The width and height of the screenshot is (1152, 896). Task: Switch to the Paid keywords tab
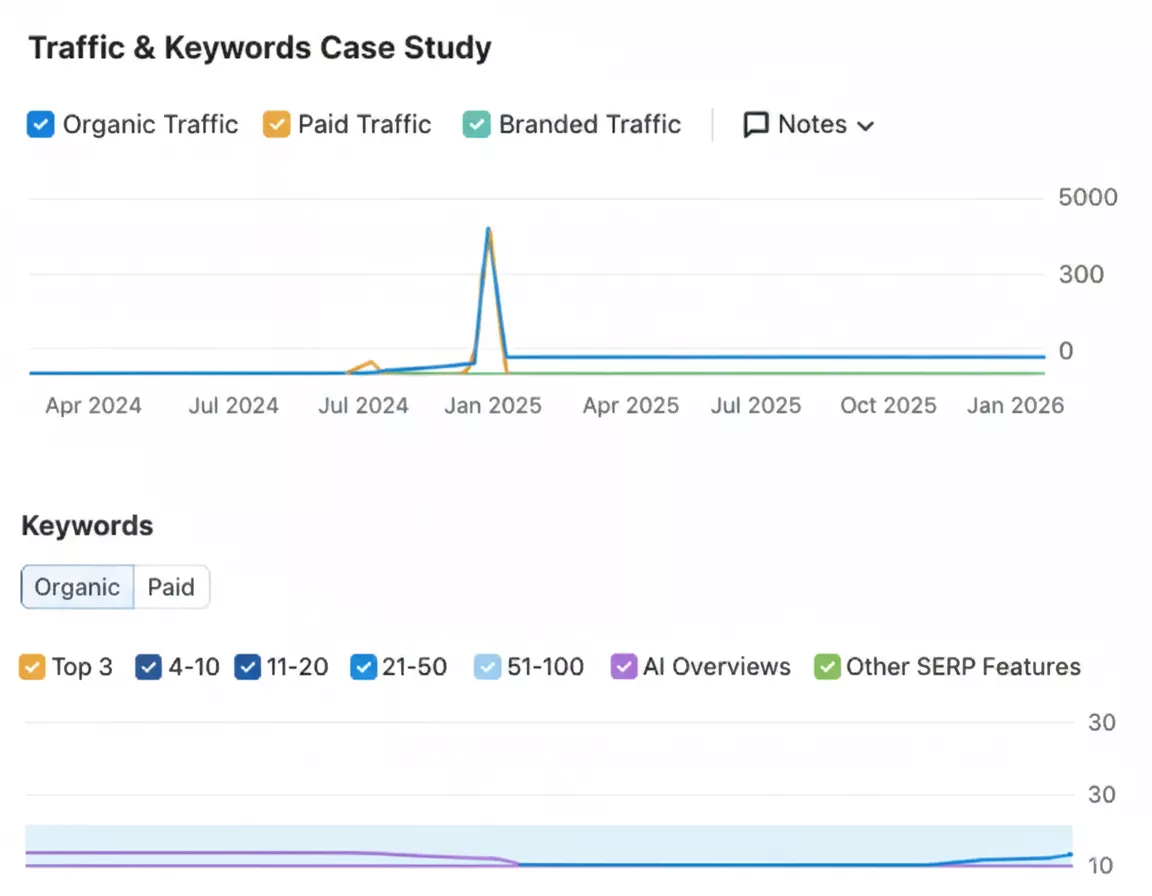click(x=171, y=587)
